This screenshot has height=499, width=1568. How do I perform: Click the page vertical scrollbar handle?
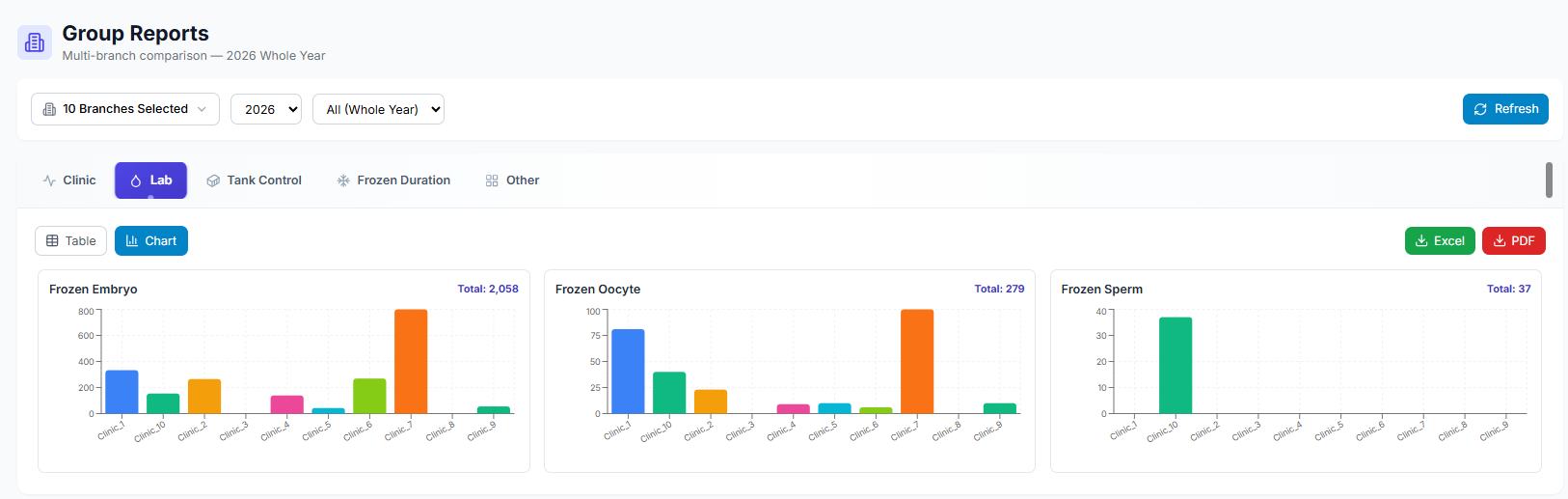[x=1549, y=180]
